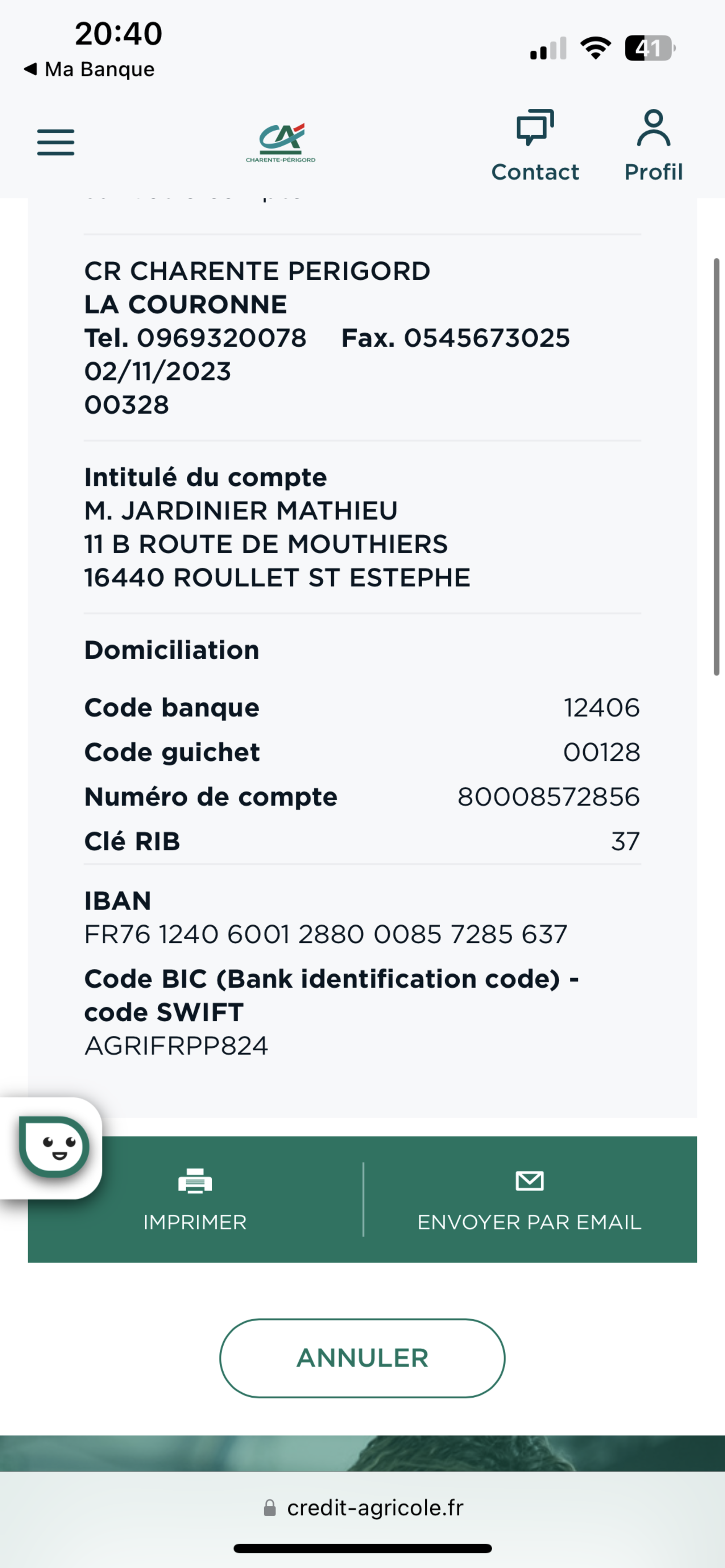Tap the battery indicator showing 41
Image resolution: width=725 pixels, height=1568 pixels.
(650, 48)
